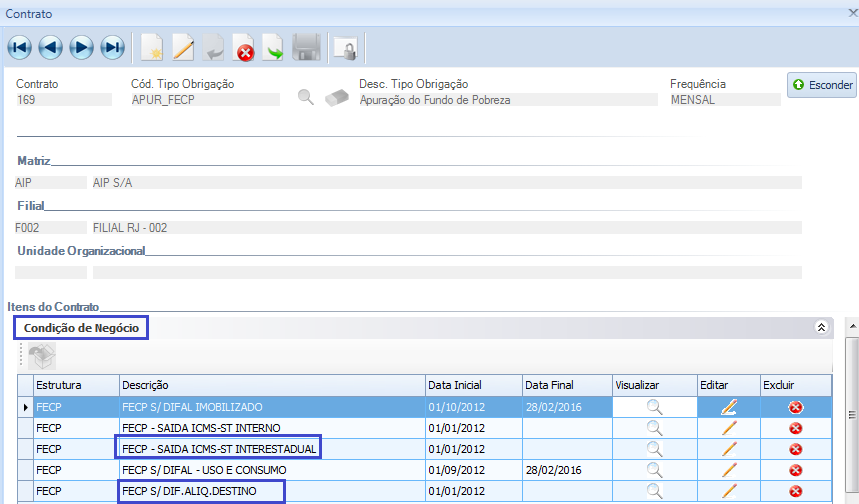Collapse the Condição de Negócio panel
Viewport: 859px width, 504px height.
[821, 327]
